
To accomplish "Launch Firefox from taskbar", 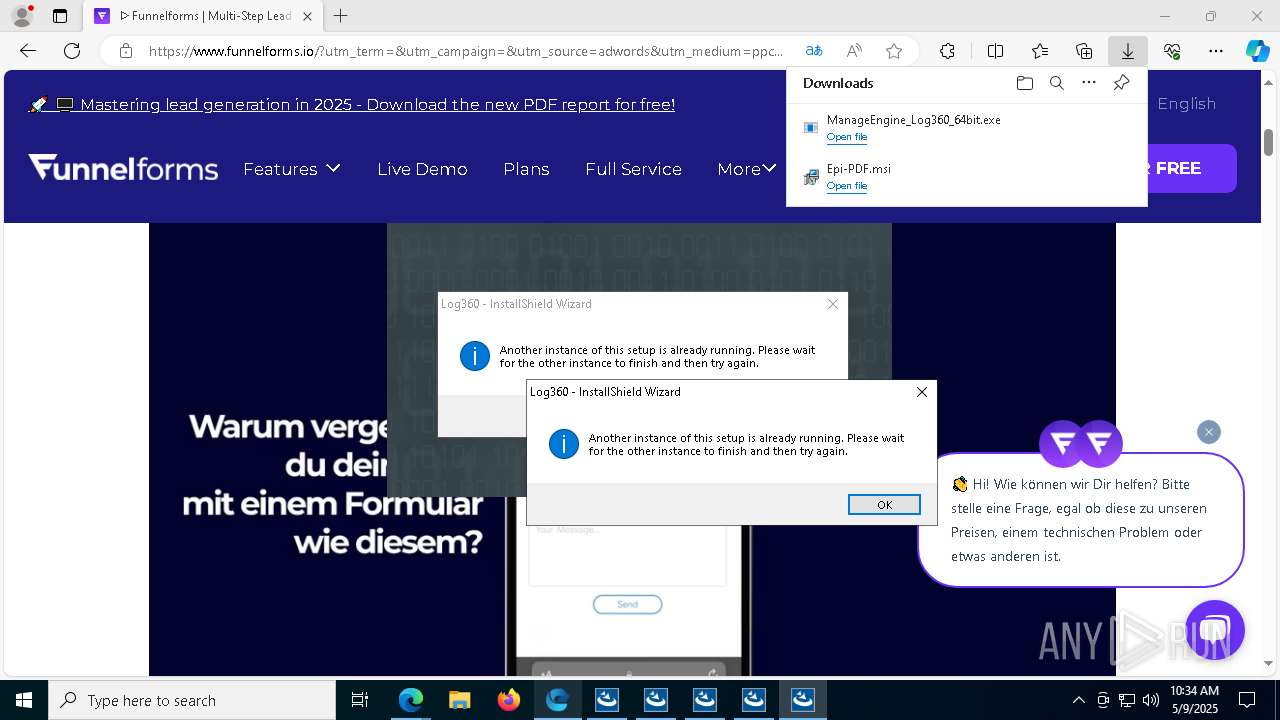I will pos(509,700).
